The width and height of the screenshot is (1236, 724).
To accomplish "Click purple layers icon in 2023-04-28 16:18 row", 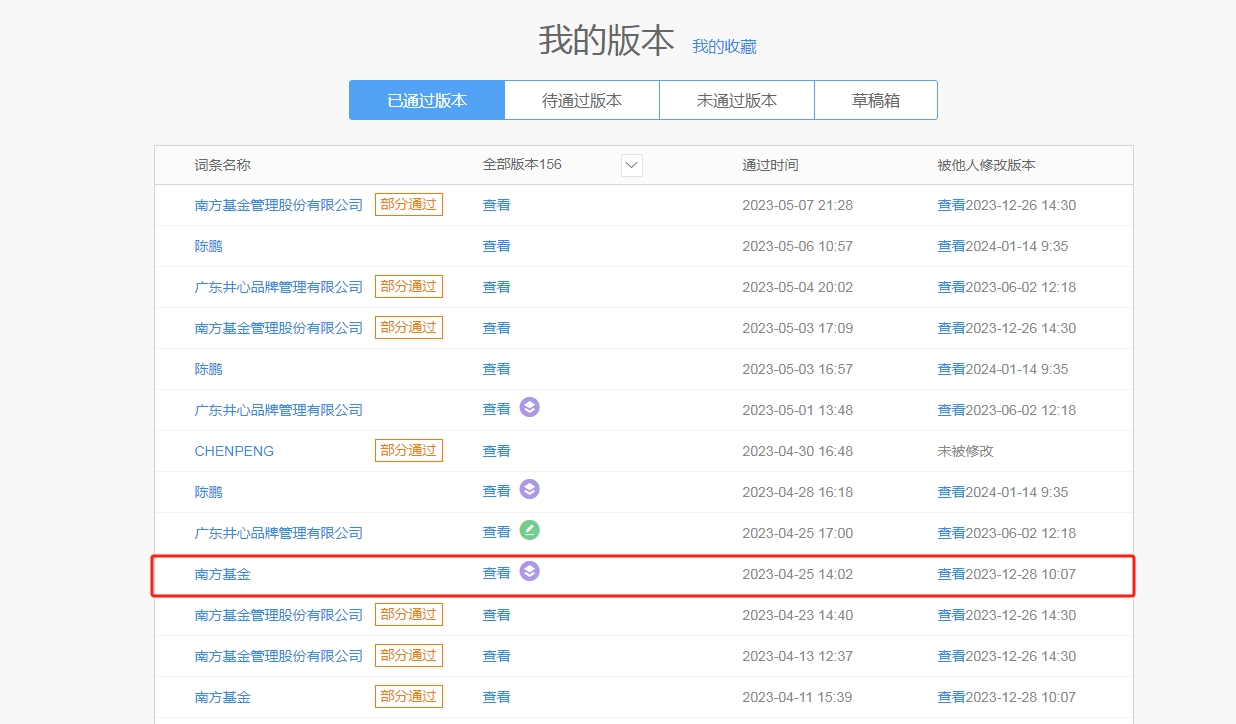I will pyautogui.click(x=530, y=490).
